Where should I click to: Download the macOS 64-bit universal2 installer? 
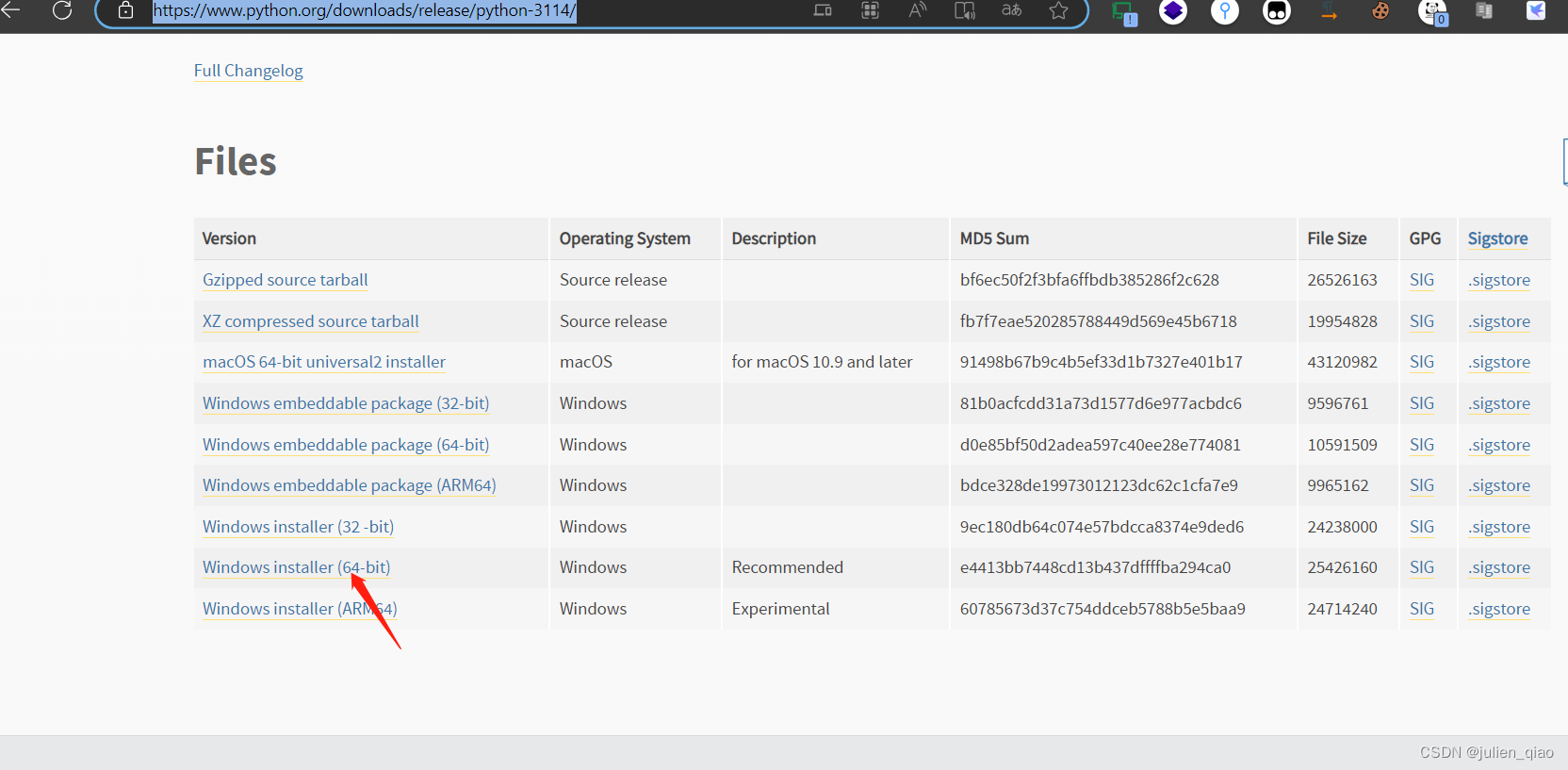(x=324, y=362)
